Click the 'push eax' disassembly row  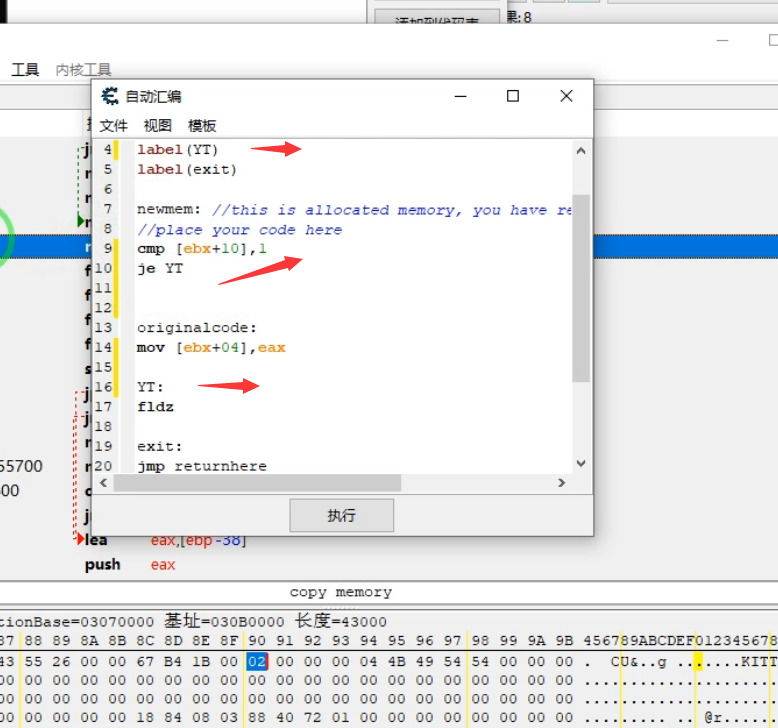coord(130,565)
